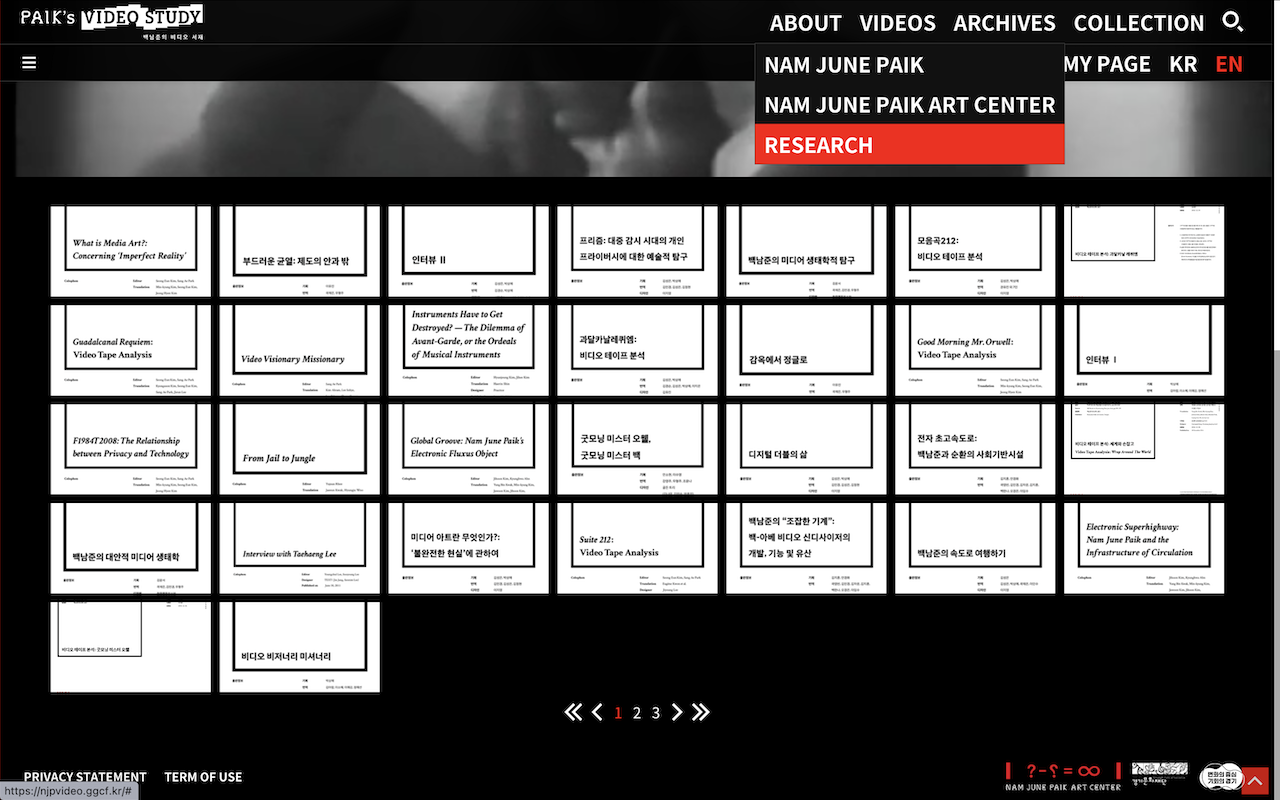
Task: Go to page 2 in pagination
Action: pos(637,713)
